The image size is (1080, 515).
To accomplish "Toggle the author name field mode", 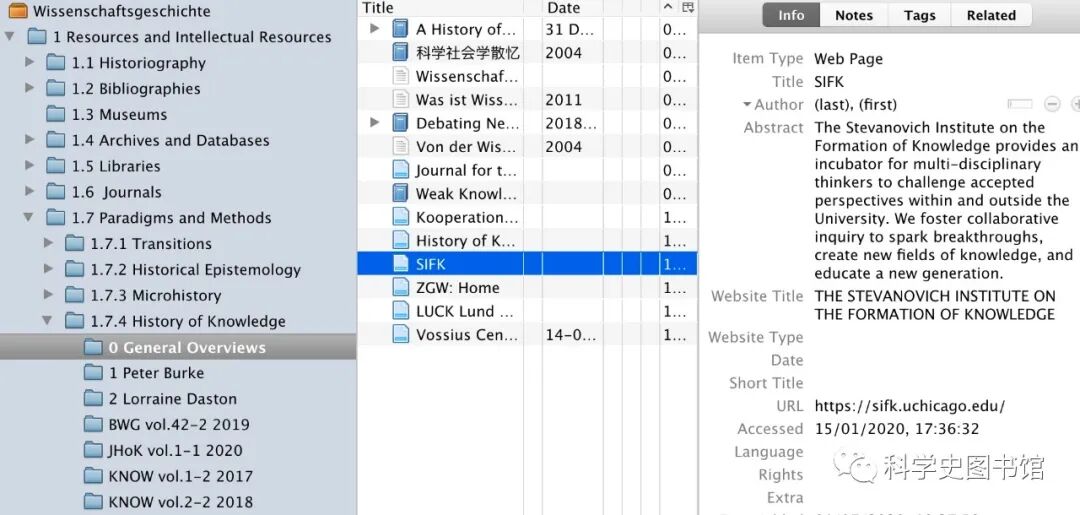I will pyautogui.click(x=1020, y=104).
